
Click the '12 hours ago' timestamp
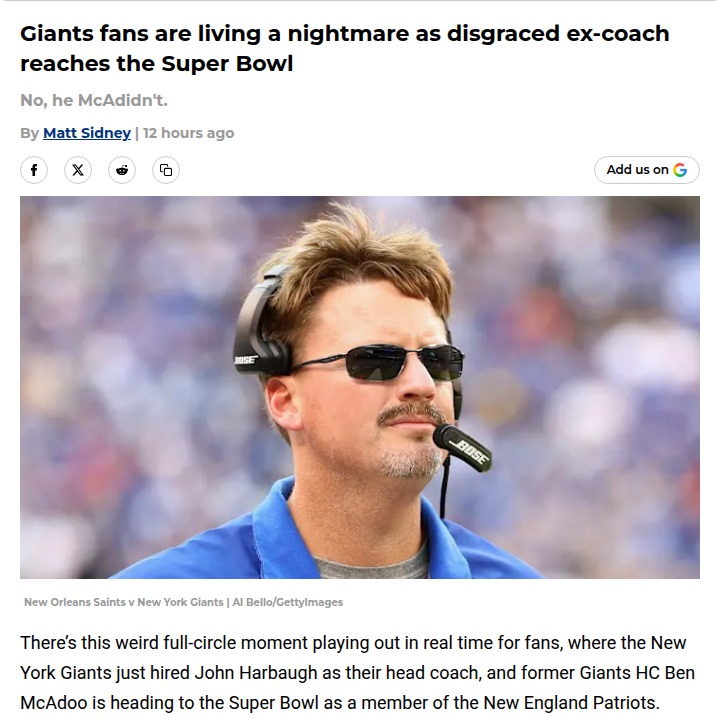point(189,133)
